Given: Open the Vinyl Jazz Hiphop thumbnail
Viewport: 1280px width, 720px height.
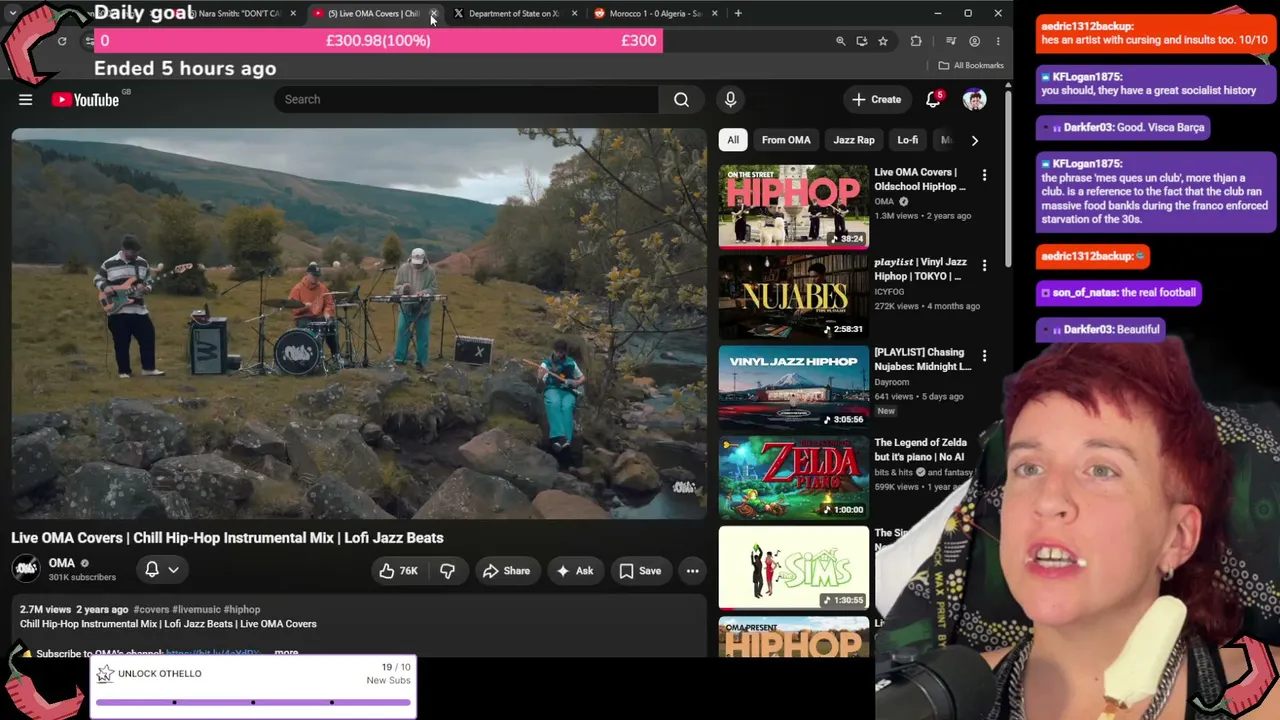Looking at the screenshot, I should click(794, 386).
